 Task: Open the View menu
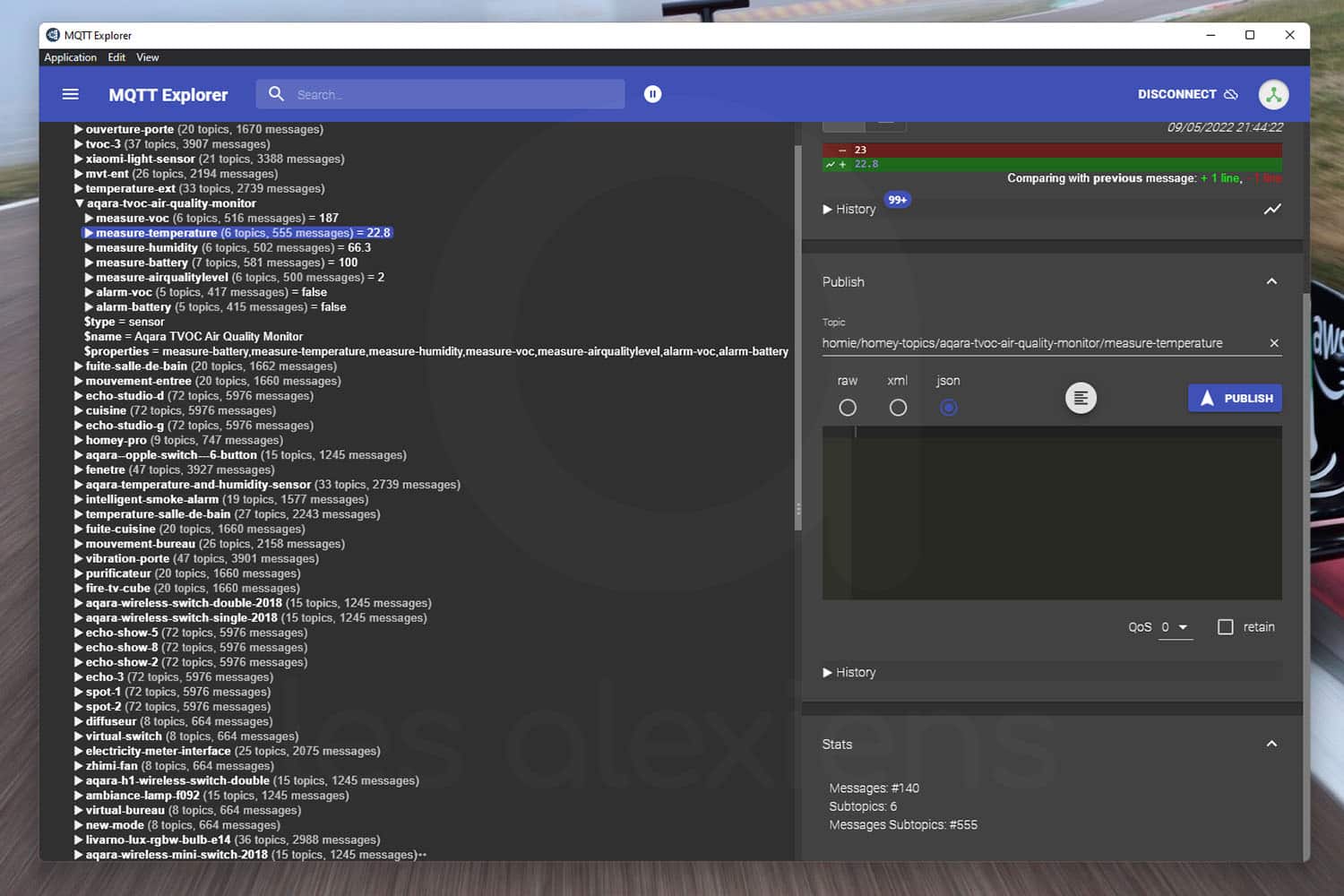(148, 57)
